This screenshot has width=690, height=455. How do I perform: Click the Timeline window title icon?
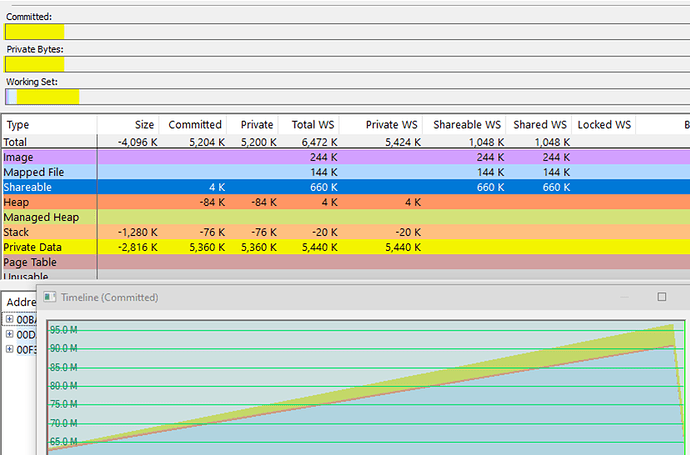coord(50,297)
